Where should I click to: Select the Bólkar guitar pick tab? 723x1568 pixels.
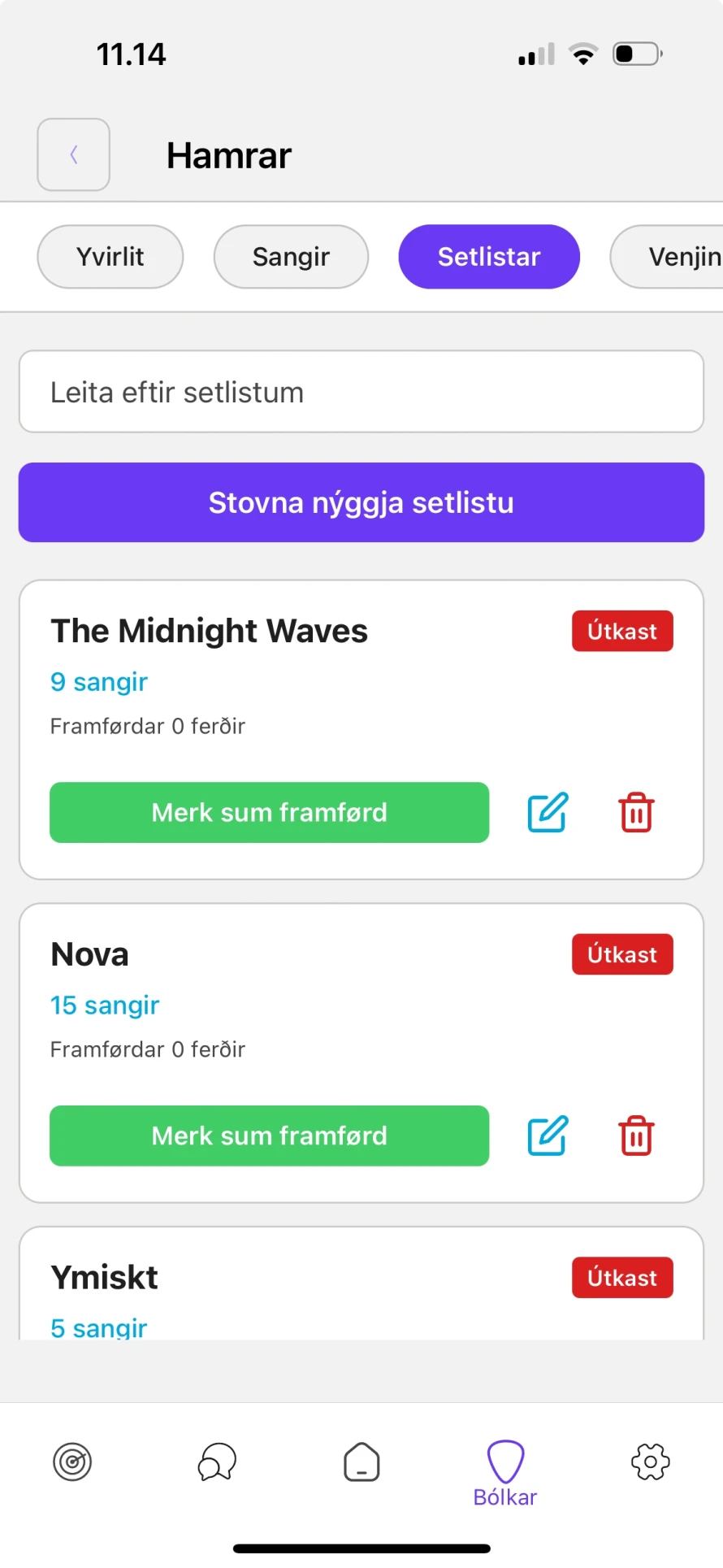(x=505, y=1471)
